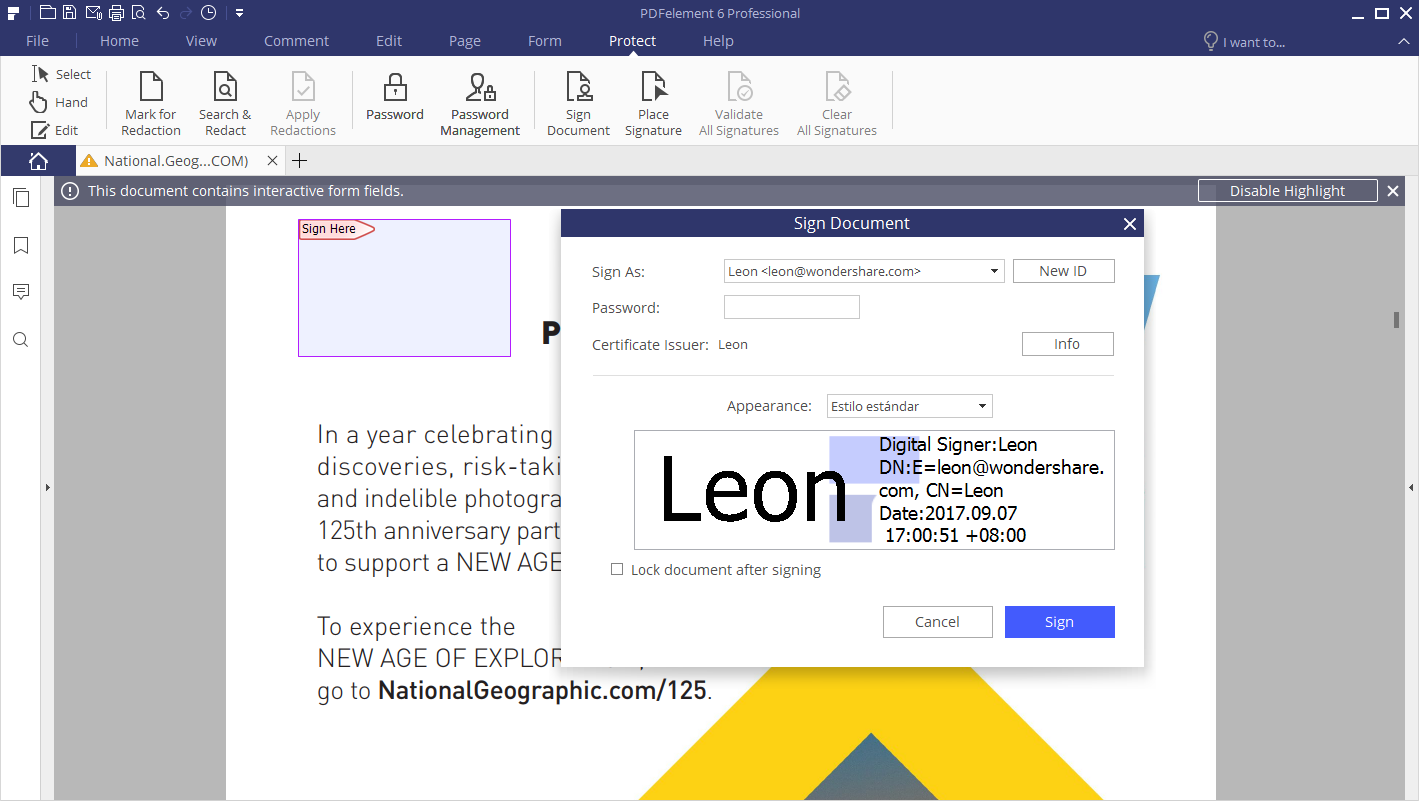1419x801 pixels.
Task: Go to the home tab icon
Action: tap(38, 161)
